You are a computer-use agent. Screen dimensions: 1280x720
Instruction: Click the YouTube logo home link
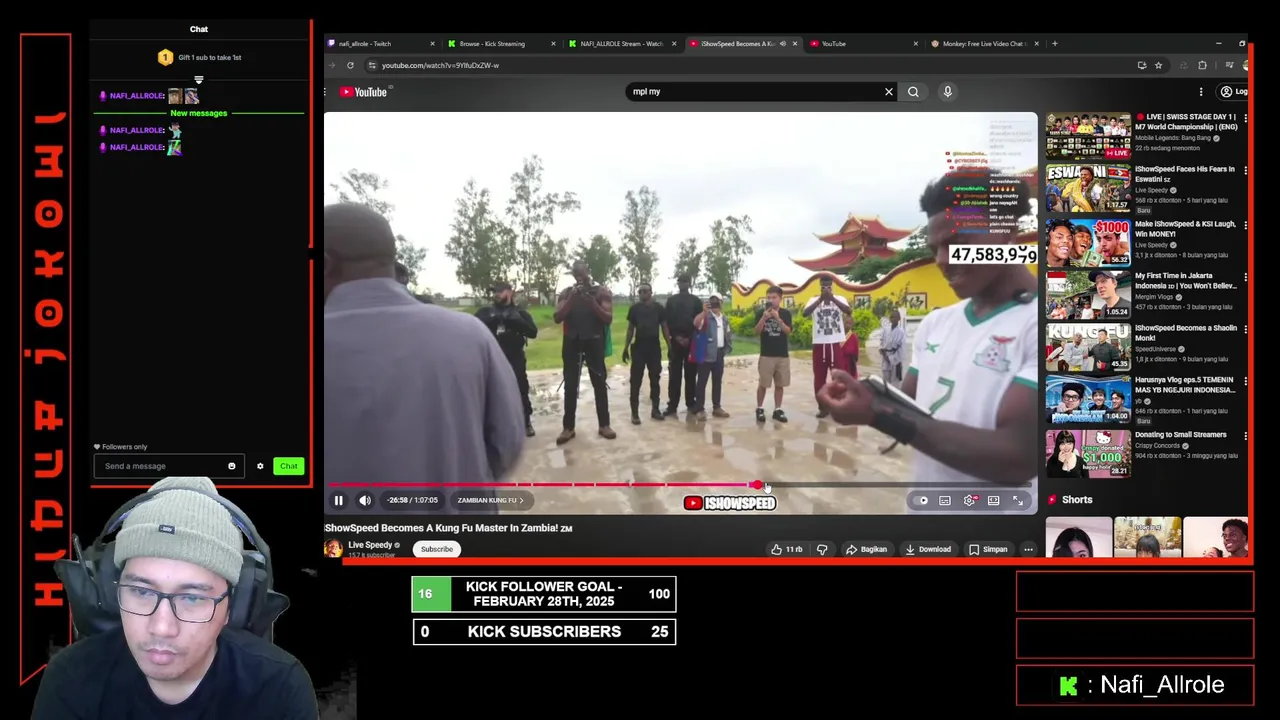point(363,92)
